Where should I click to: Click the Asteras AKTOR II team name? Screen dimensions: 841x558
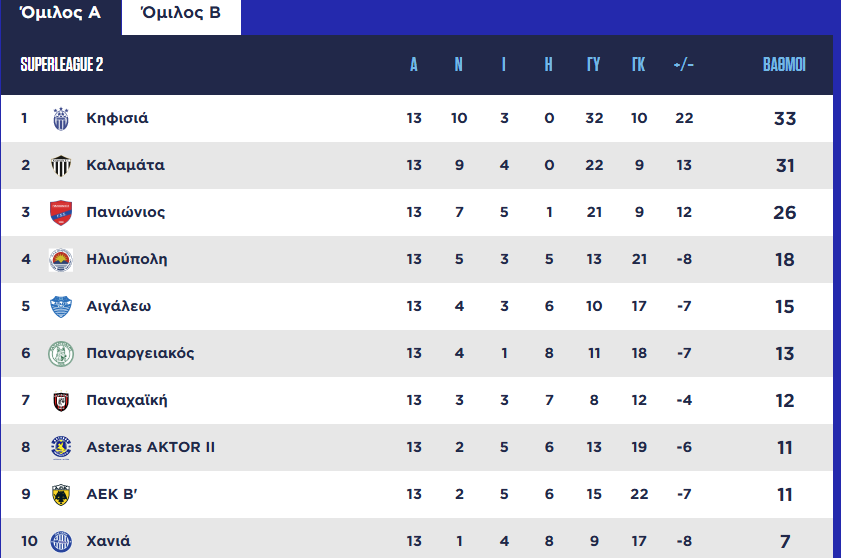(x=150, y=447)
